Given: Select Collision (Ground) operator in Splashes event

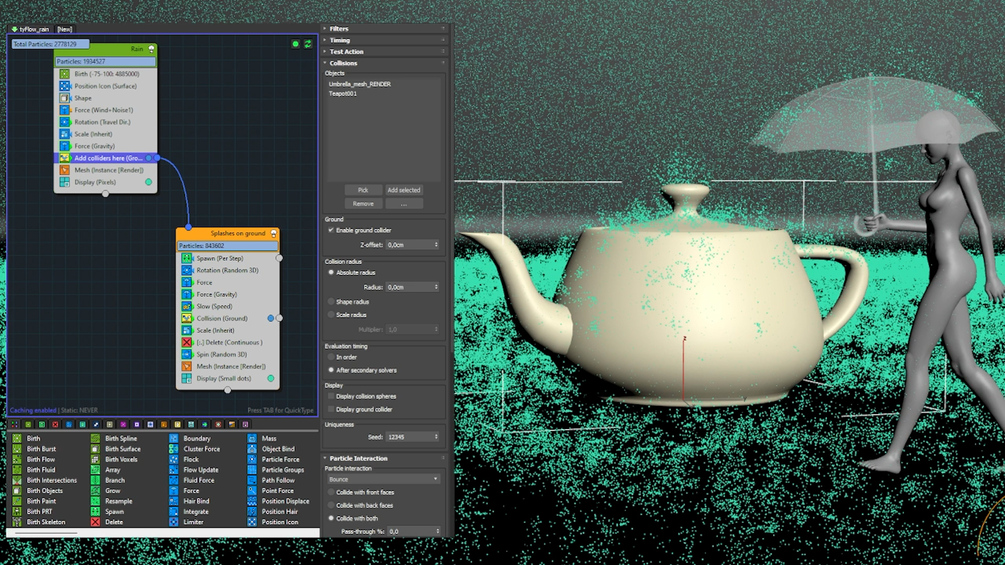Looking at the screenshot, I should point(228,318).
